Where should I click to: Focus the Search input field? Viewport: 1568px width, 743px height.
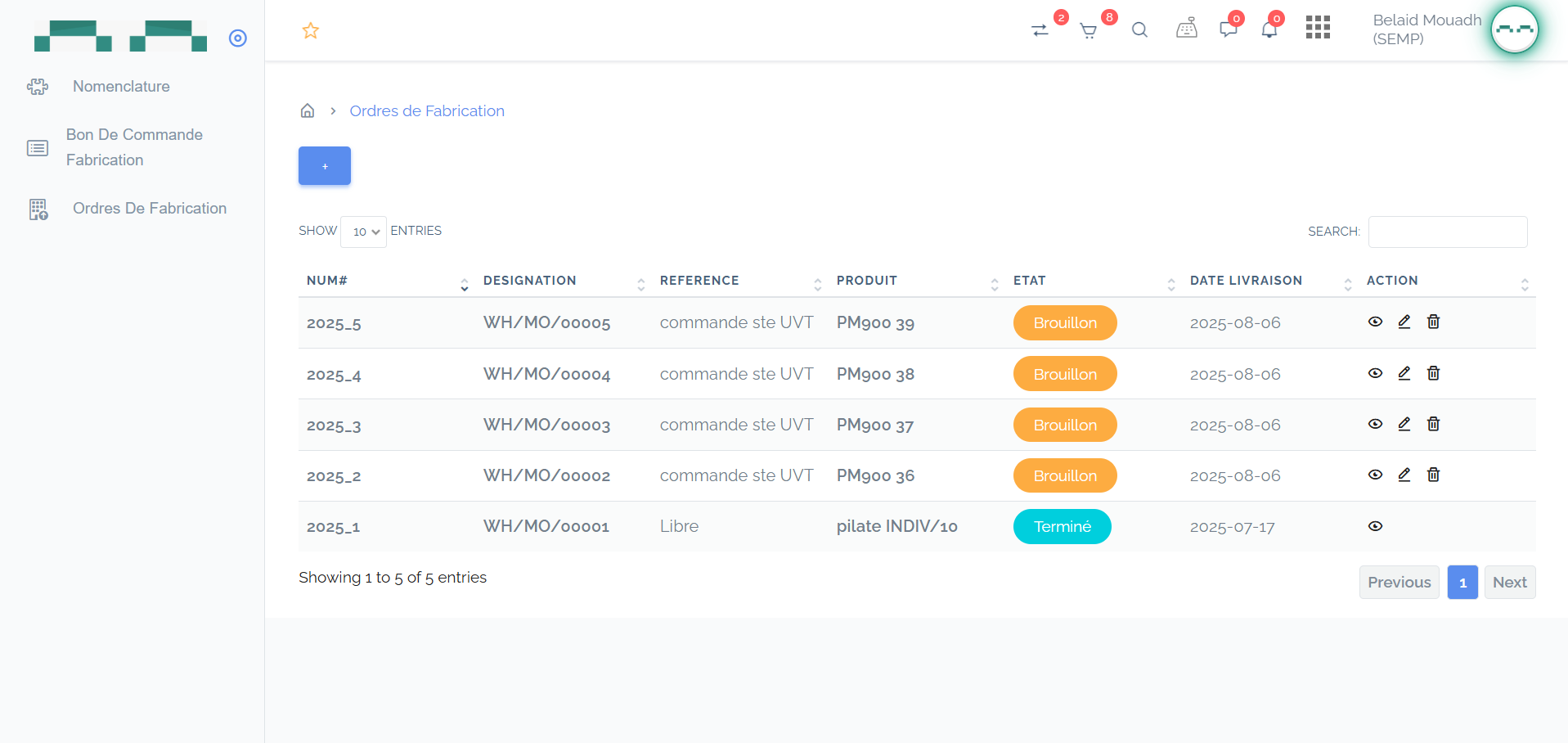1448,232
